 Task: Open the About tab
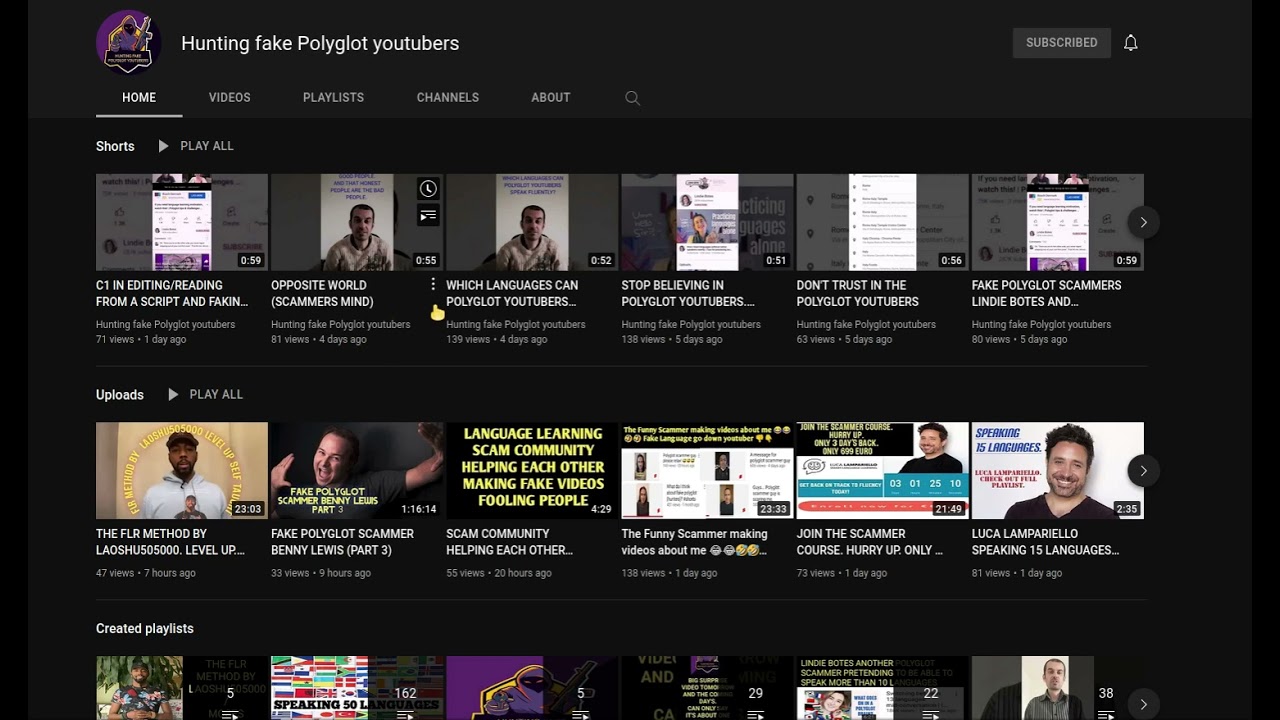(551, 98)
